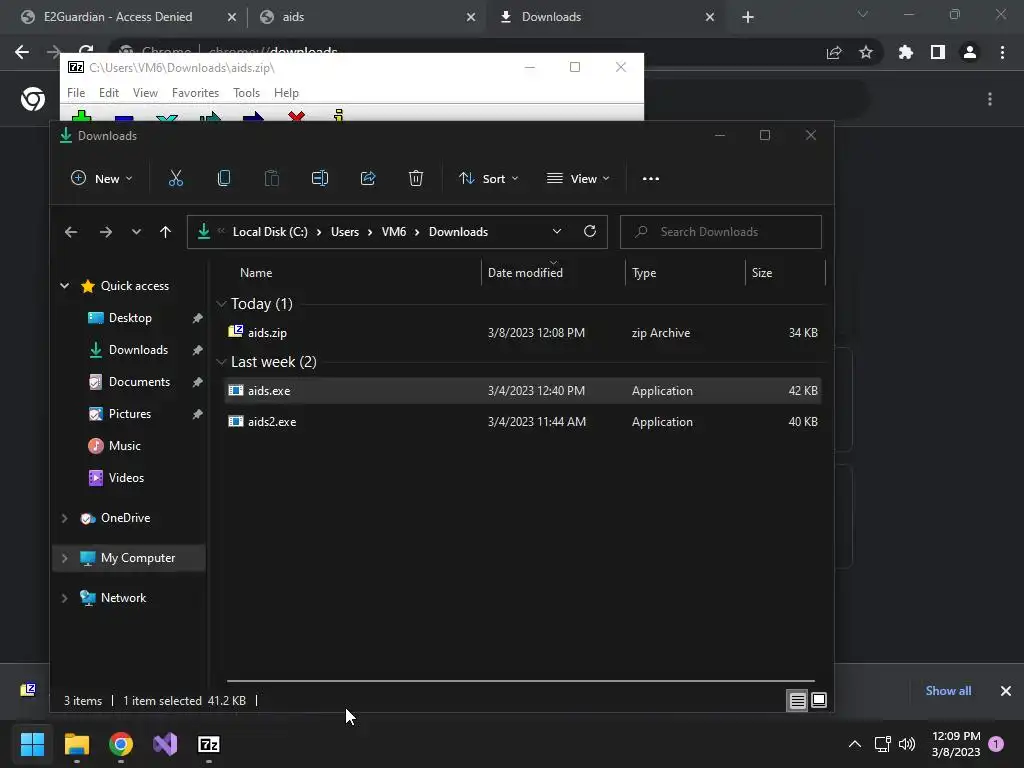Share this page icon in Chrome address bar
1024x768 pixels.
(834, 52)
